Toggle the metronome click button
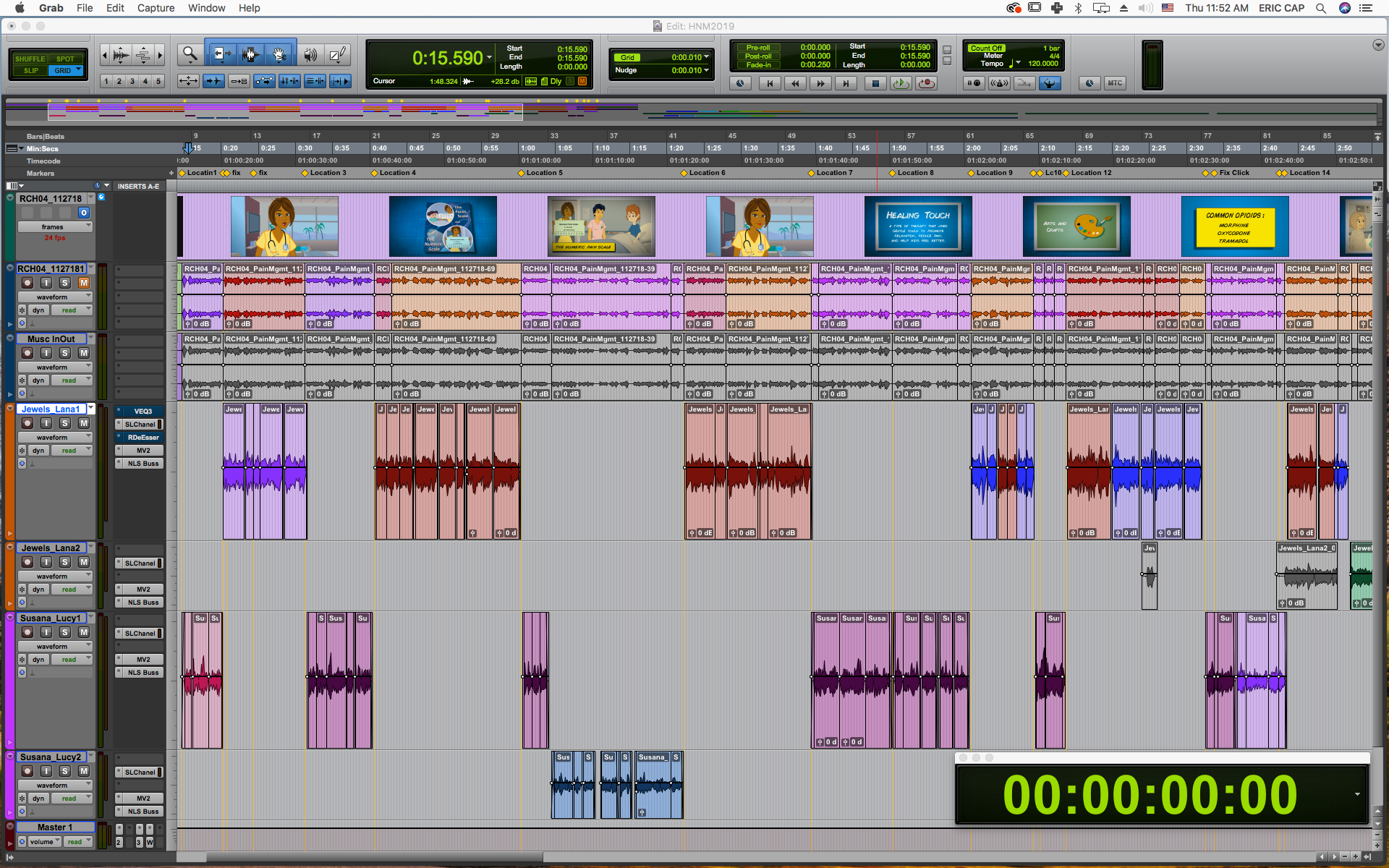1389x868 pixels. pos(999,83)
